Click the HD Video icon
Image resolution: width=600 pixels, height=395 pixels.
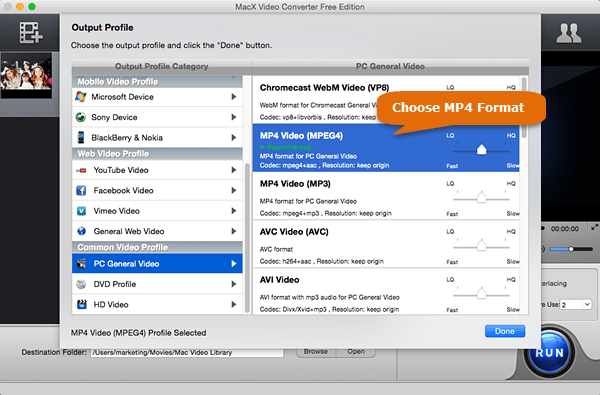(81, 304)
